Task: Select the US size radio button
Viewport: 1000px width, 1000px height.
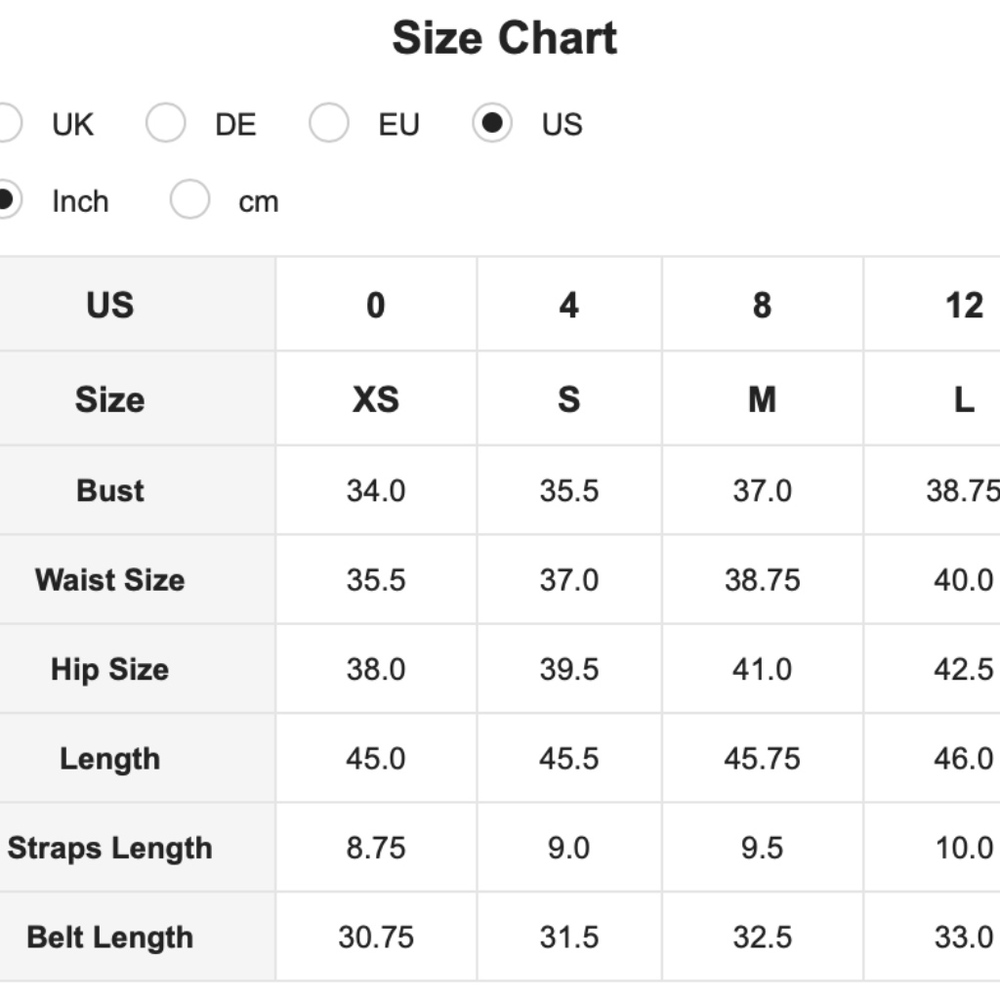Action: pyautogui.click(x=492, y=124)
